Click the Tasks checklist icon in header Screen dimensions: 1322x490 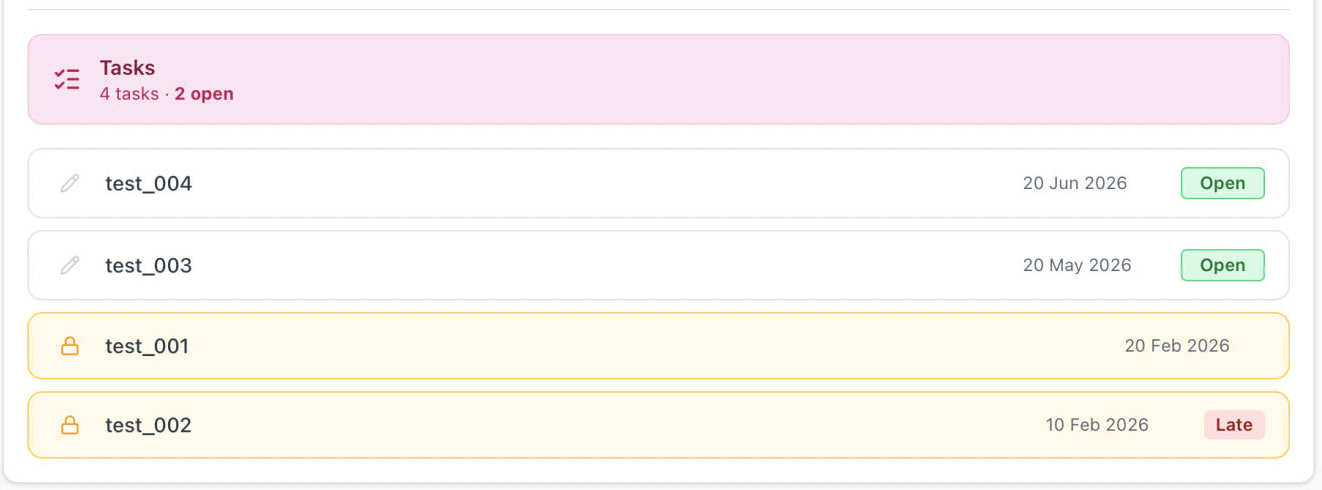point(67,80)
